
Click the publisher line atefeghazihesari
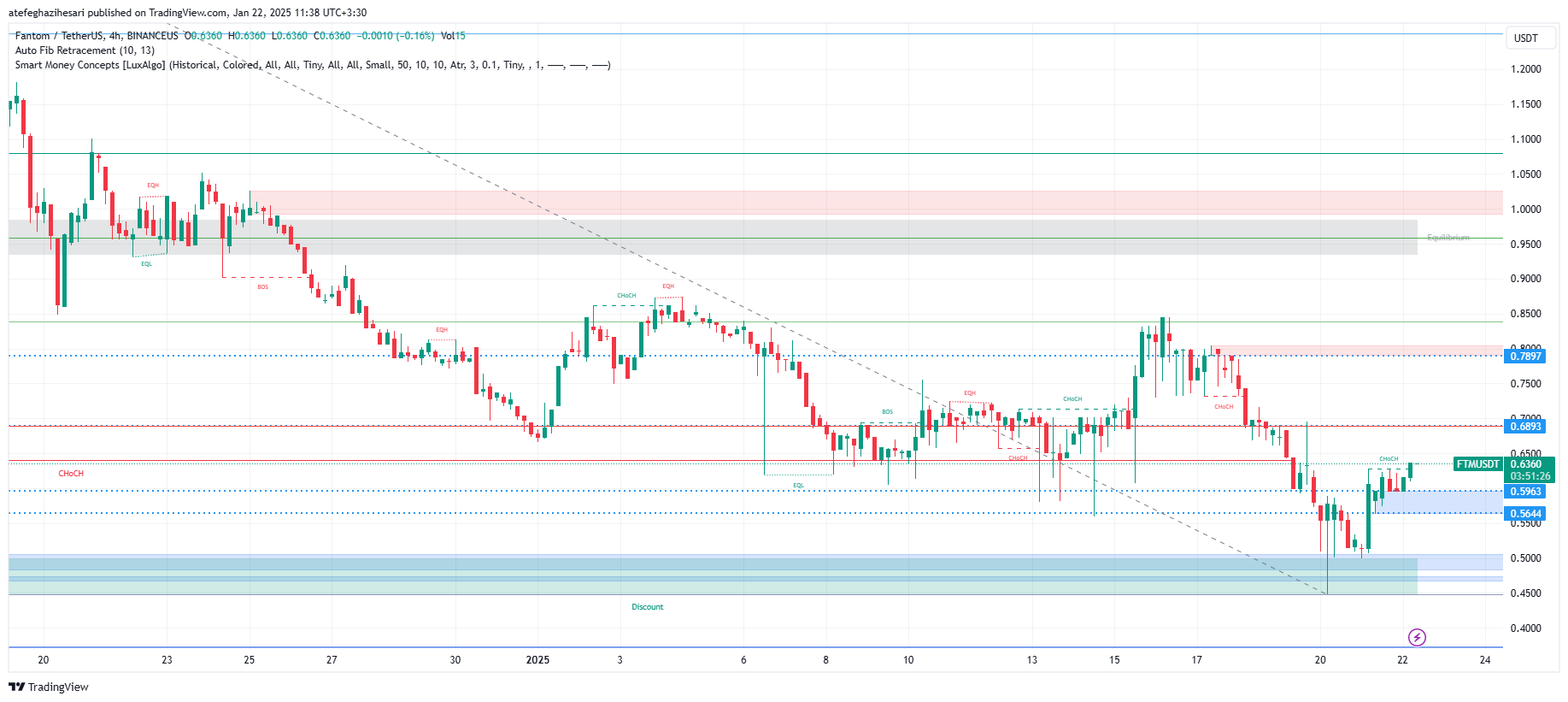coord(187,13)
